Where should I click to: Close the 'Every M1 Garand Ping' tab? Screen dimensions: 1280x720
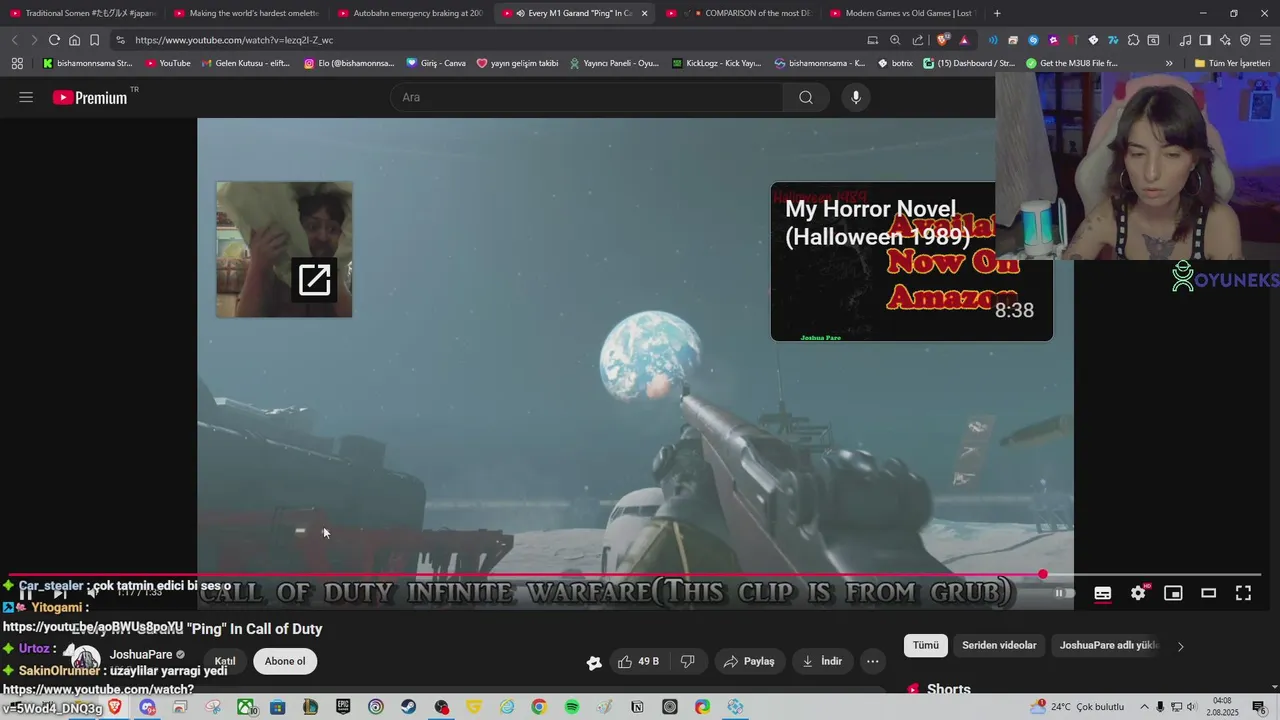tap(644, 13)
